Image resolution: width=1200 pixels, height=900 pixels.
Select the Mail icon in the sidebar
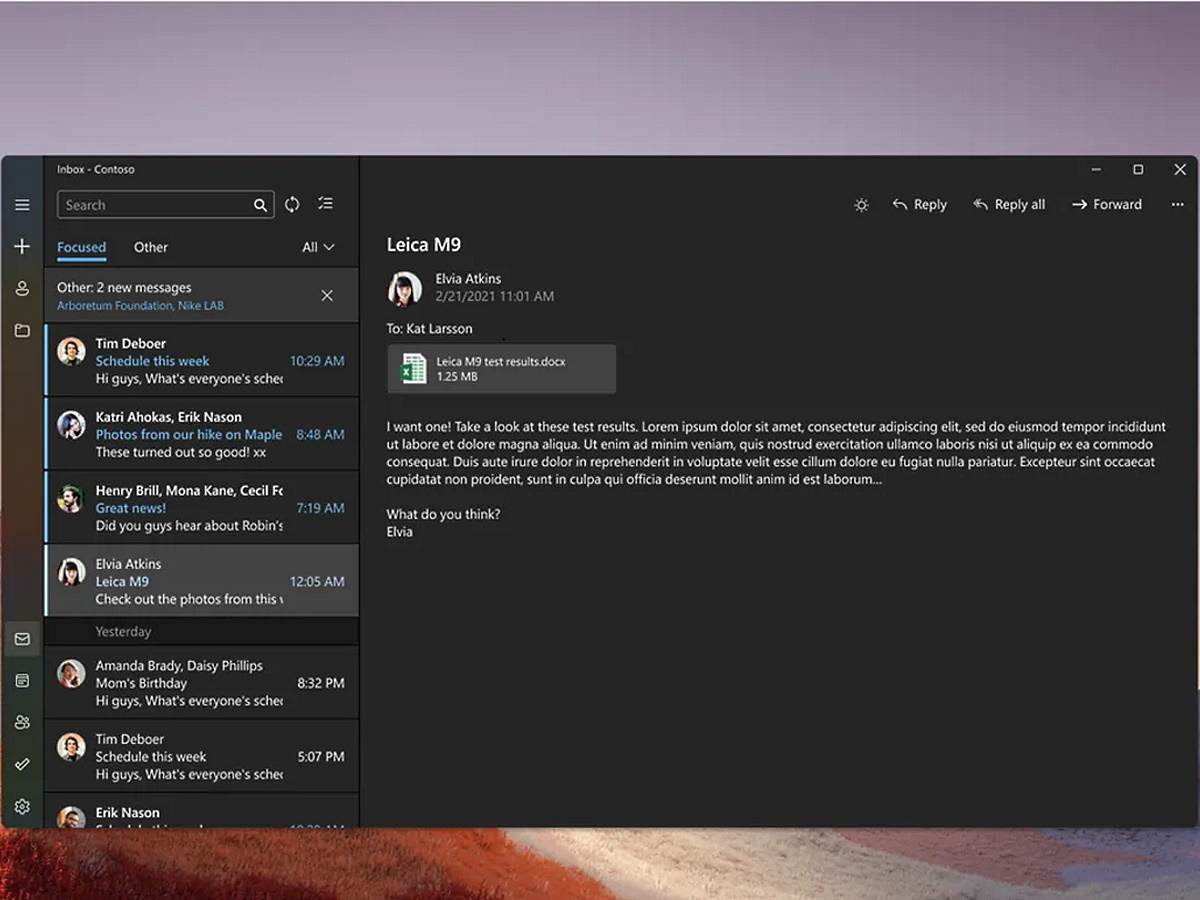pyautogui.click(x=22, y=638)
